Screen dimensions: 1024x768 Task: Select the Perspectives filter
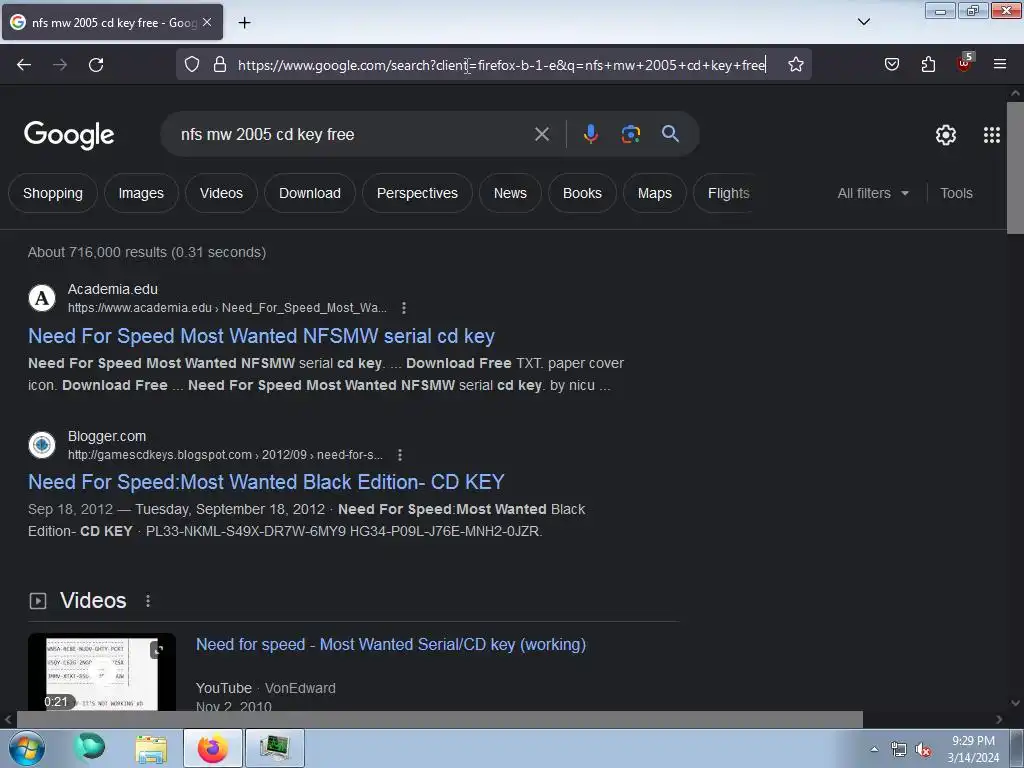point(417,193)
